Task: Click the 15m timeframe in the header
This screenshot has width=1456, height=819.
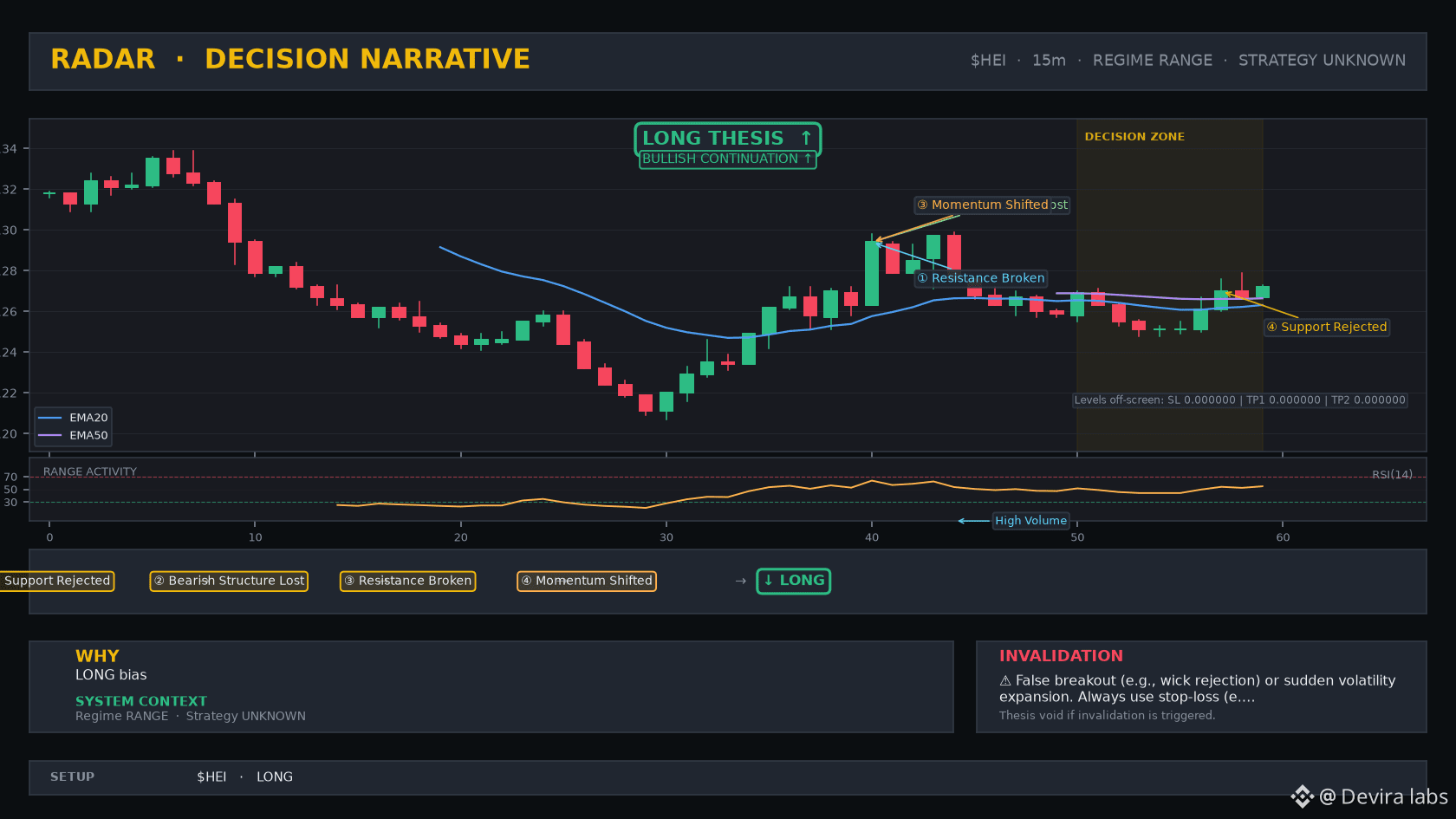Action: pos(1049,61)
